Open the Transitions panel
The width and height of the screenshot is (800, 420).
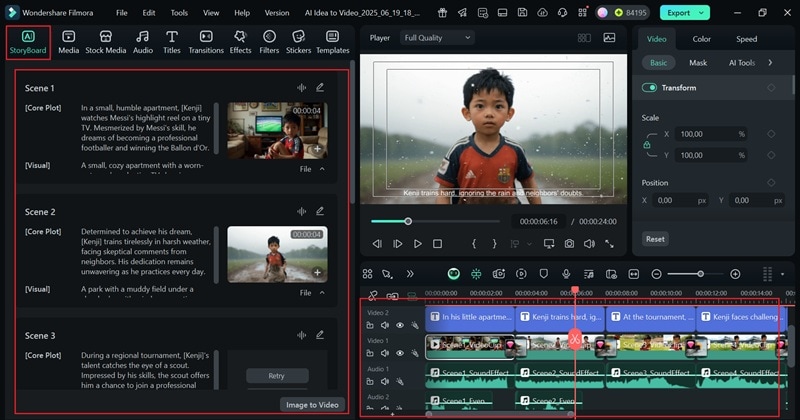point(206,42)
